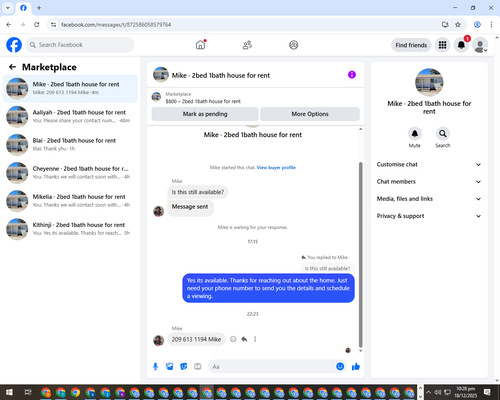
Task: Open the Facebook logo home link
Action: (14, 45)
